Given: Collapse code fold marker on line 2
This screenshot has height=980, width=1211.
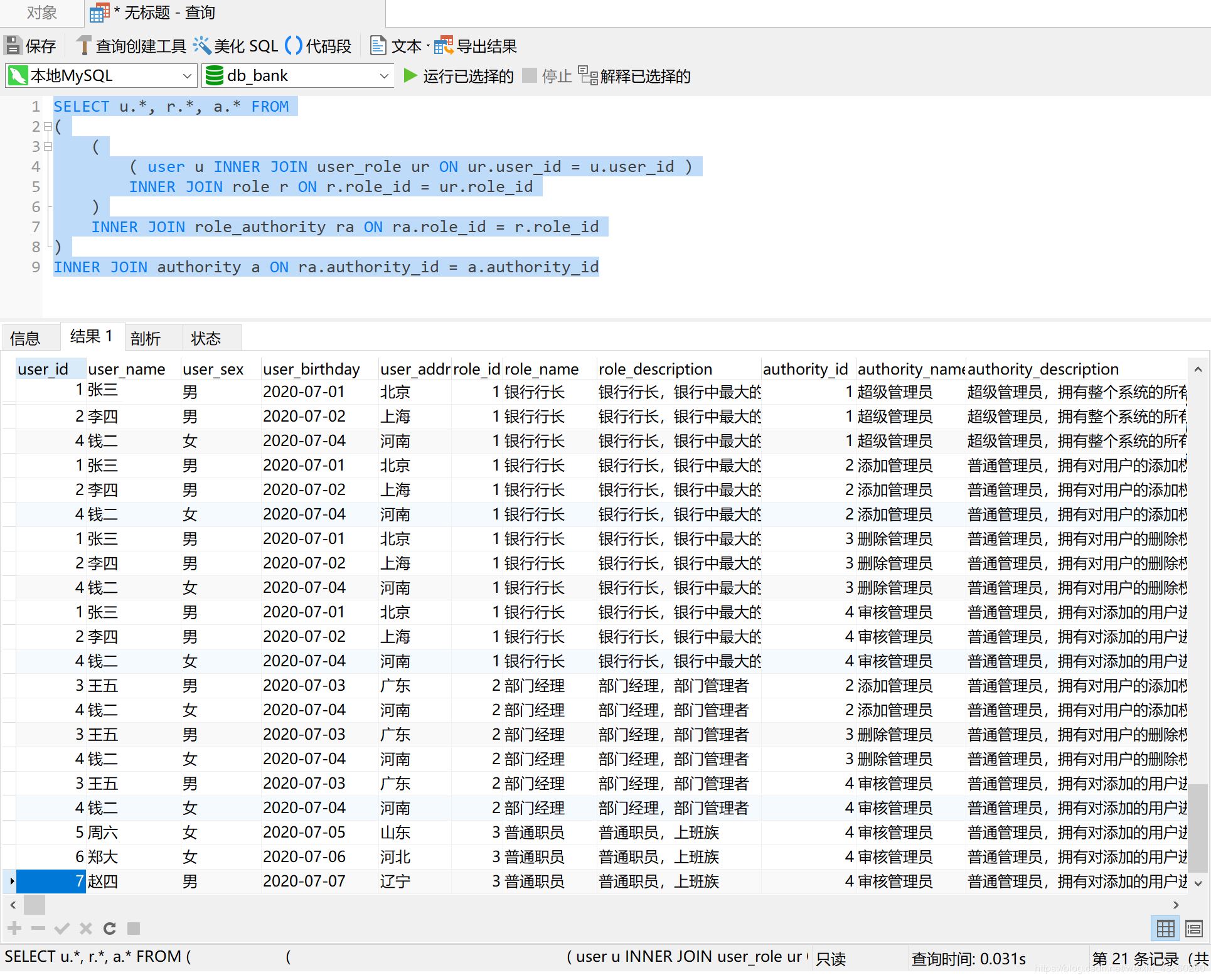Looking at the screenshot, I should click(x=48, y=127).
